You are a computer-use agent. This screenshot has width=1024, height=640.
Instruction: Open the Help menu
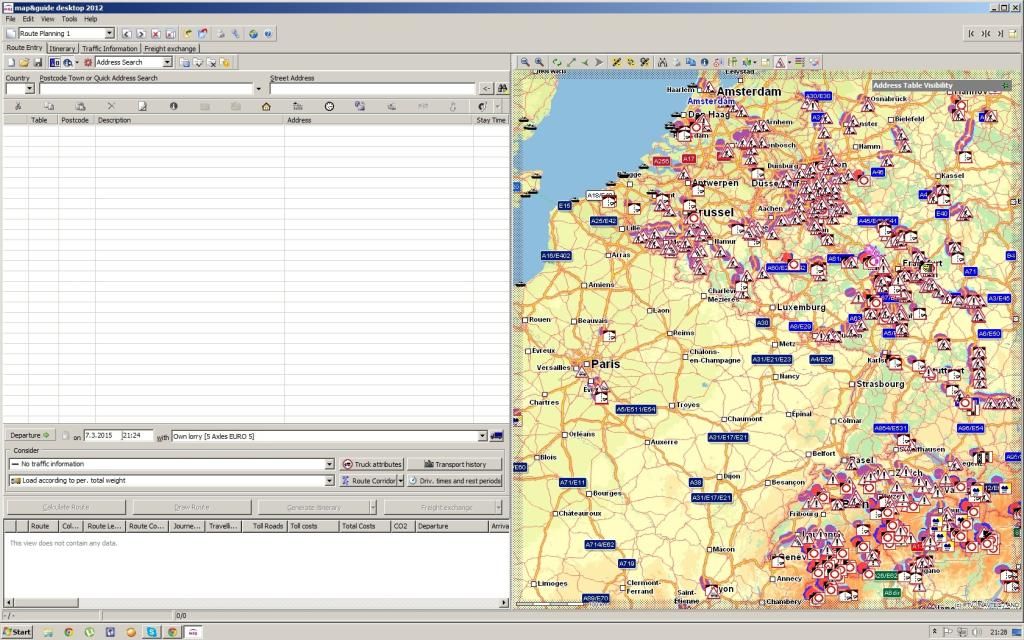(91, 19)
